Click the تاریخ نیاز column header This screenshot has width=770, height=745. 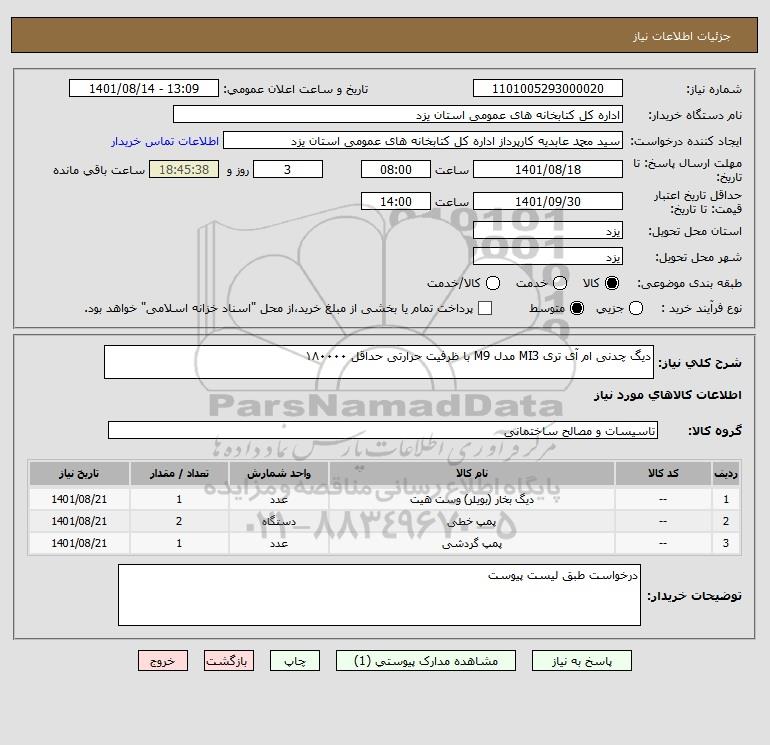tap(79, 473)
